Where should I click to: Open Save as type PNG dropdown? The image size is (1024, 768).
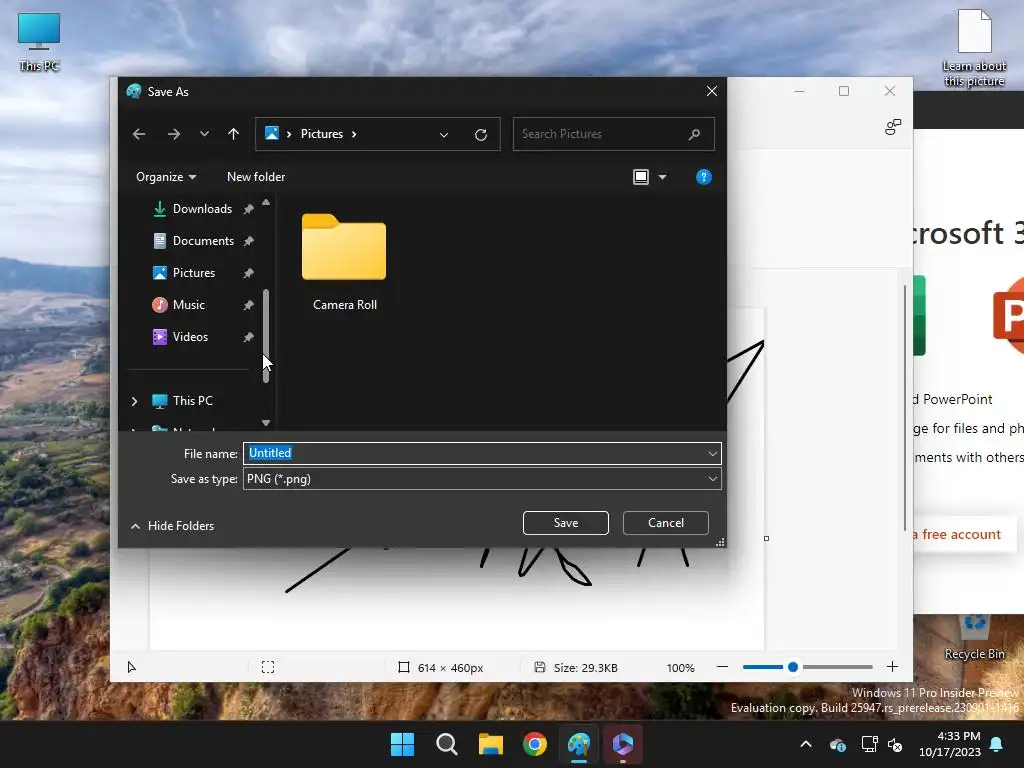[482, 479]
